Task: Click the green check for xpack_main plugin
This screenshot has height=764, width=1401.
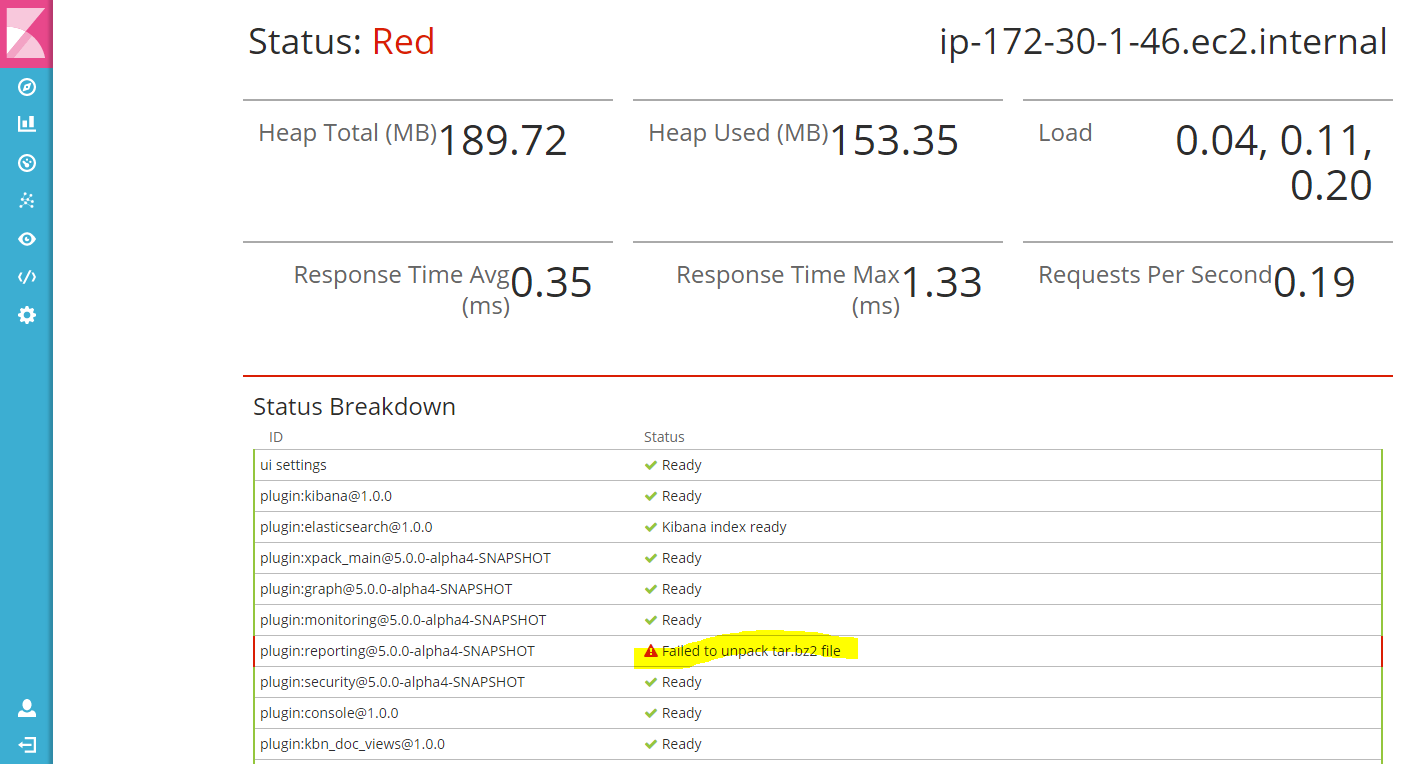Action: click(651, 558)
